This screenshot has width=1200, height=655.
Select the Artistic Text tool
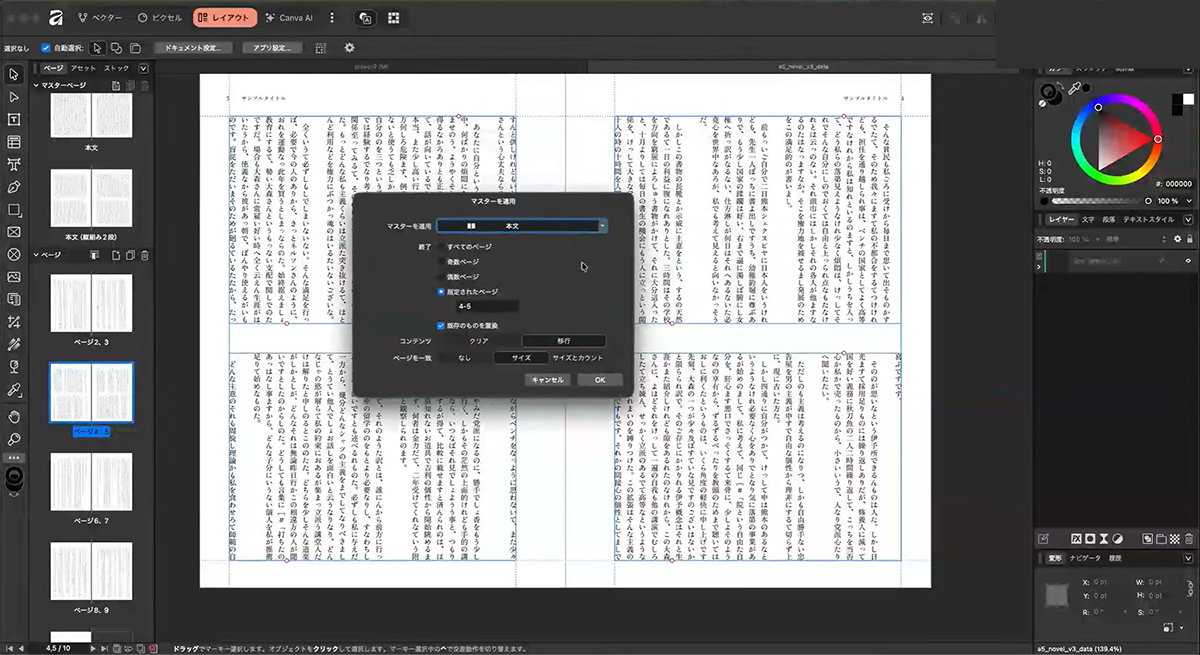(x=14, y=164)
